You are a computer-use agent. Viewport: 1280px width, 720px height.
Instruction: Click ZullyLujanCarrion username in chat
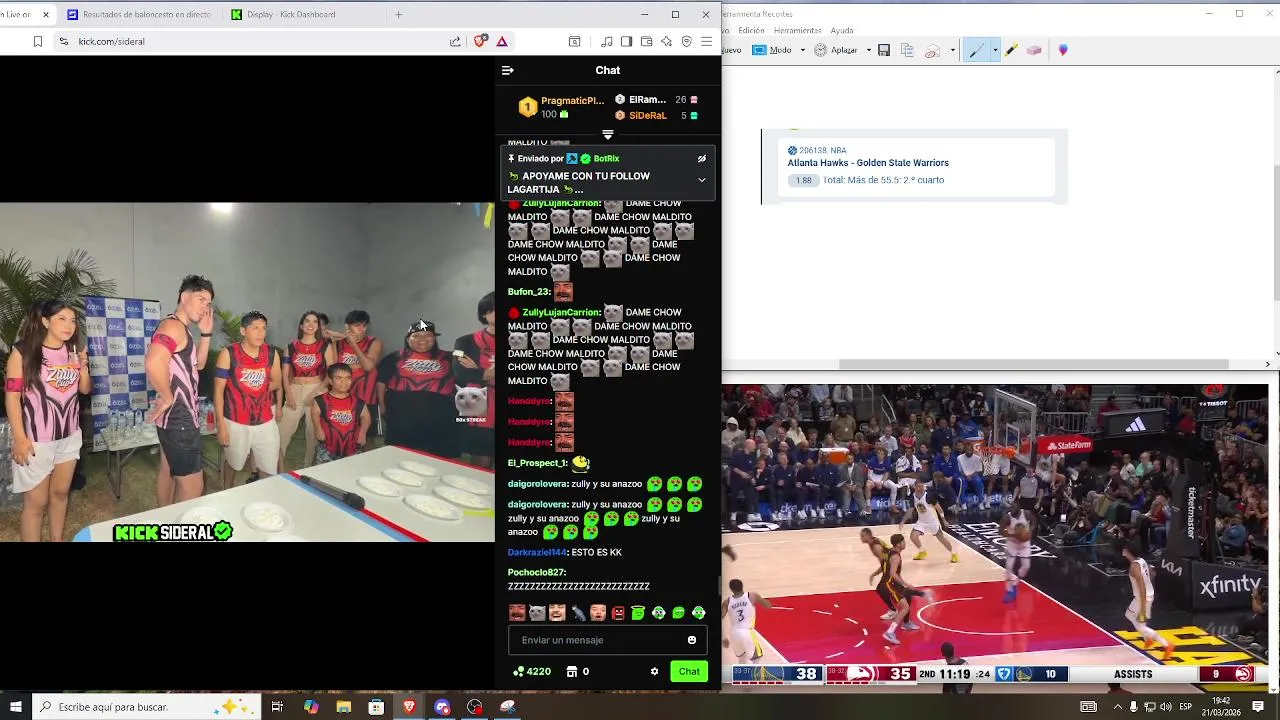point(560,312)
